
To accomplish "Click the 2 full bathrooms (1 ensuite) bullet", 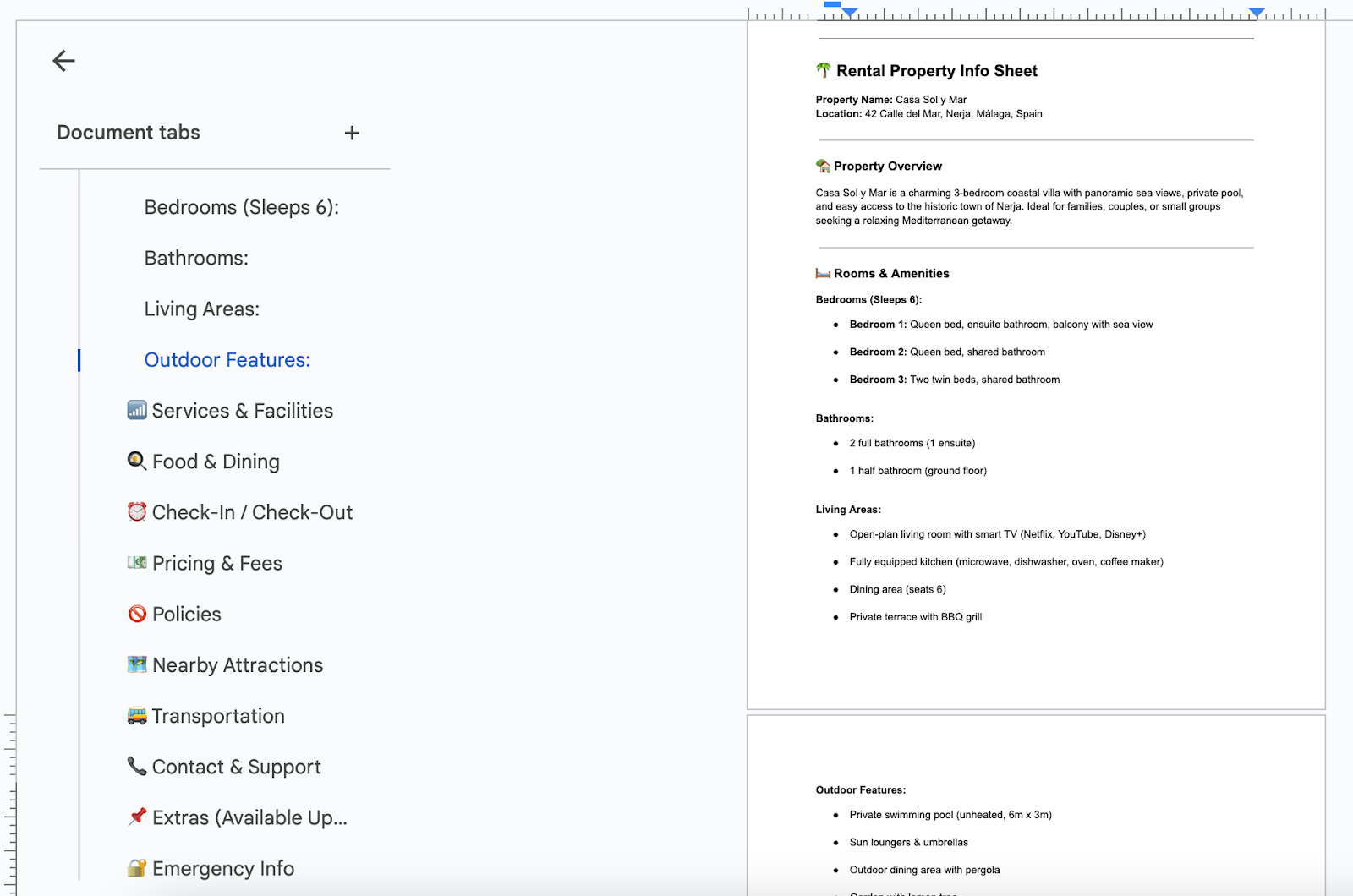I will (912, 443).
